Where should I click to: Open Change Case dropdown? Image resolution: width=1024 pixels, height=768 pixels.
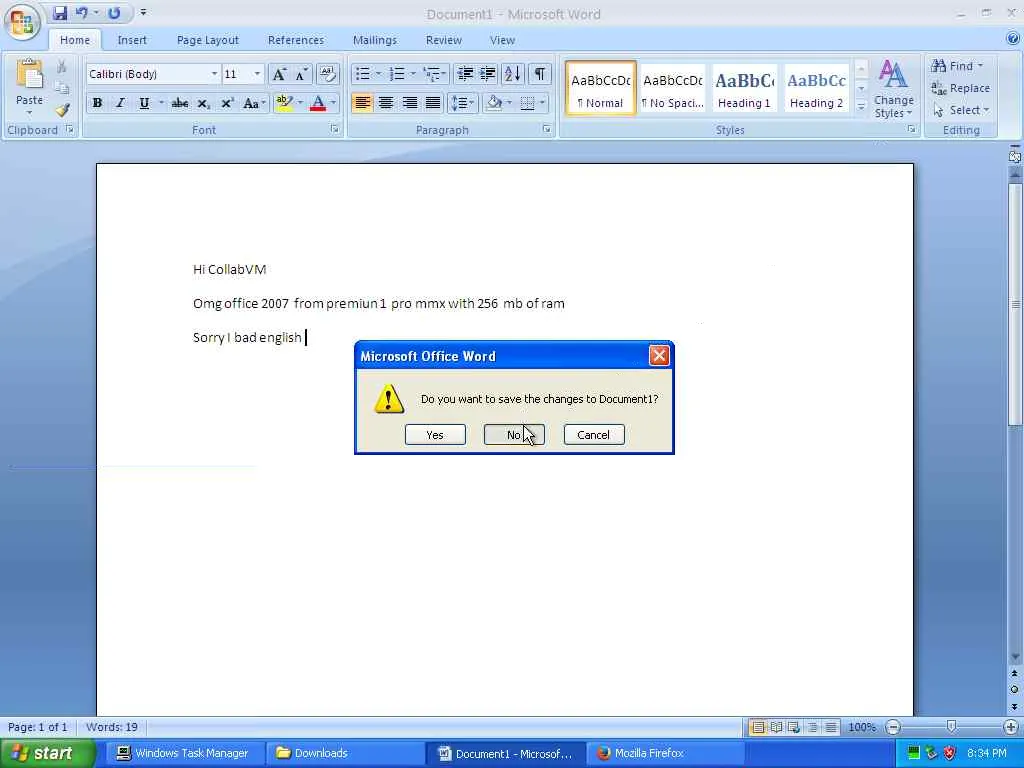pyautogui.click(x=253, y=103)
